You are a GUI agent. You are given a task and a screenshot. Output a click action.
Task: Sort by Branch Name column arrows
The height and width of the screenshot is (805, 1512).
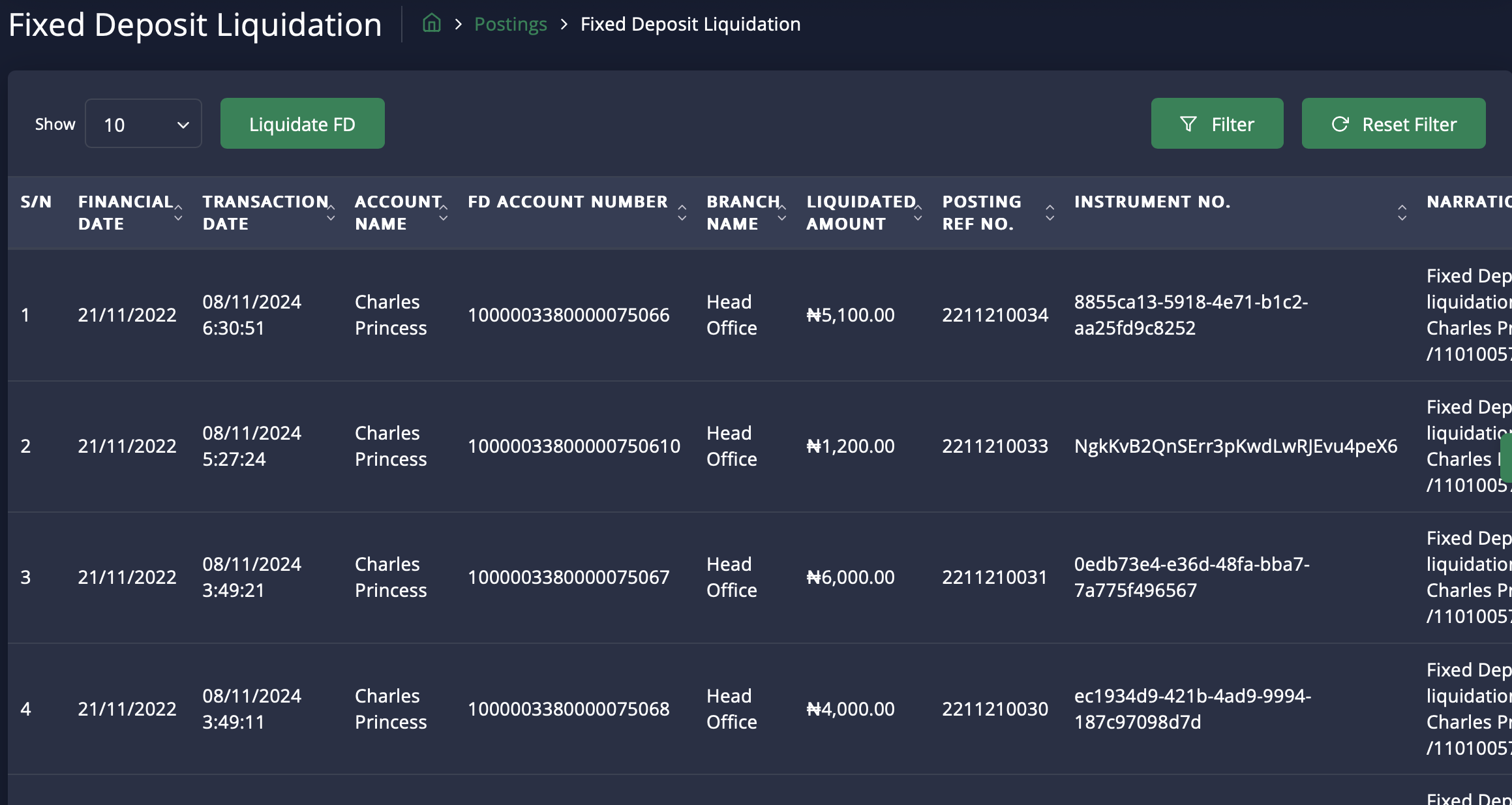pyautogui.click(x=781, y=213)
